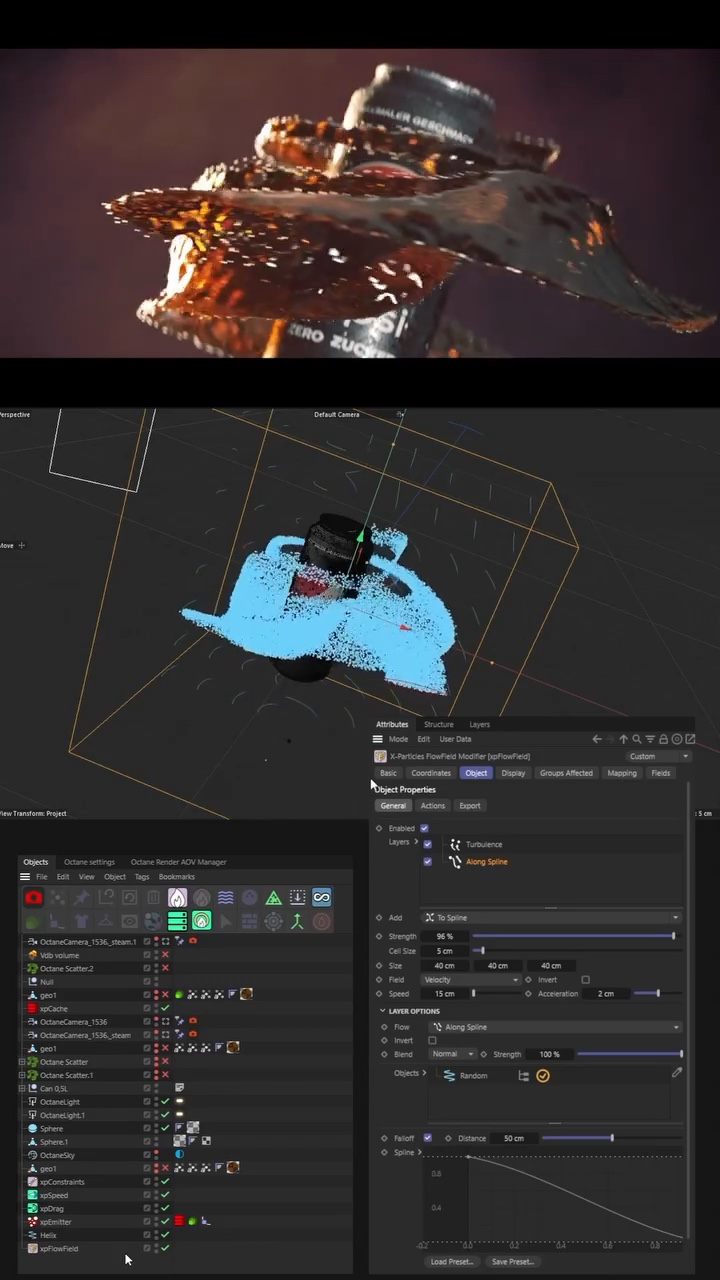Viewport: 720px width, 1280px height.
Task: Click the Save Preset button
Action: [x=513, y=1262]
